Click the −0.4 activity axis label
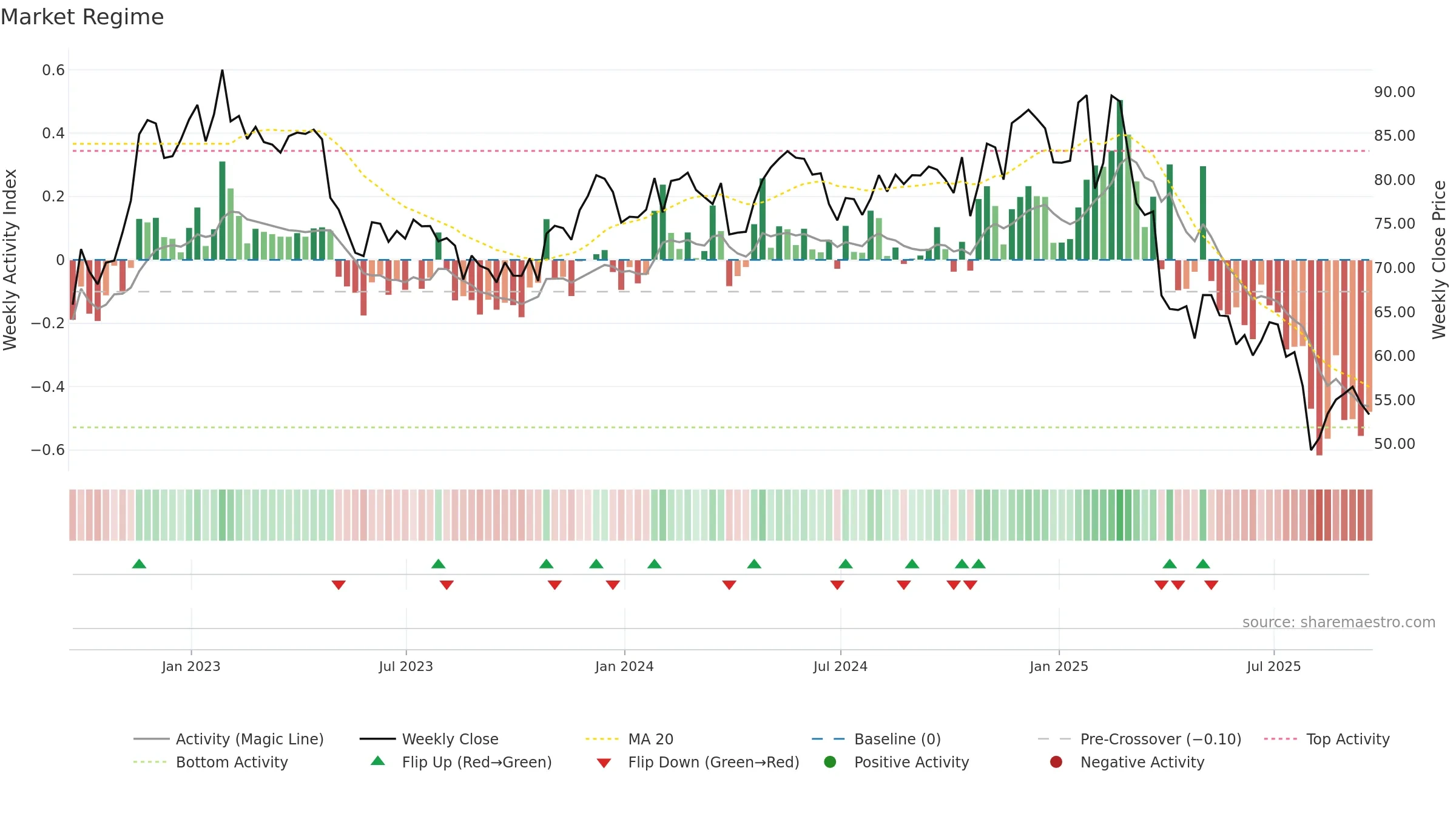Image resolution: width=1456 pixels, height=819 pixels. coord(48,386)
